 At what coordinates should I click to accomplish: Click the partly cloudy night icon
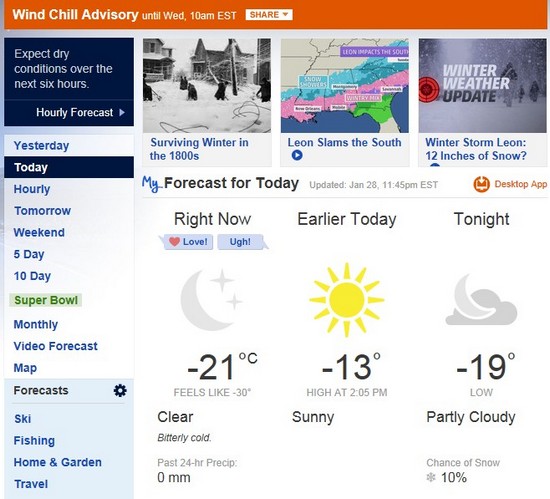click(481, 300)
